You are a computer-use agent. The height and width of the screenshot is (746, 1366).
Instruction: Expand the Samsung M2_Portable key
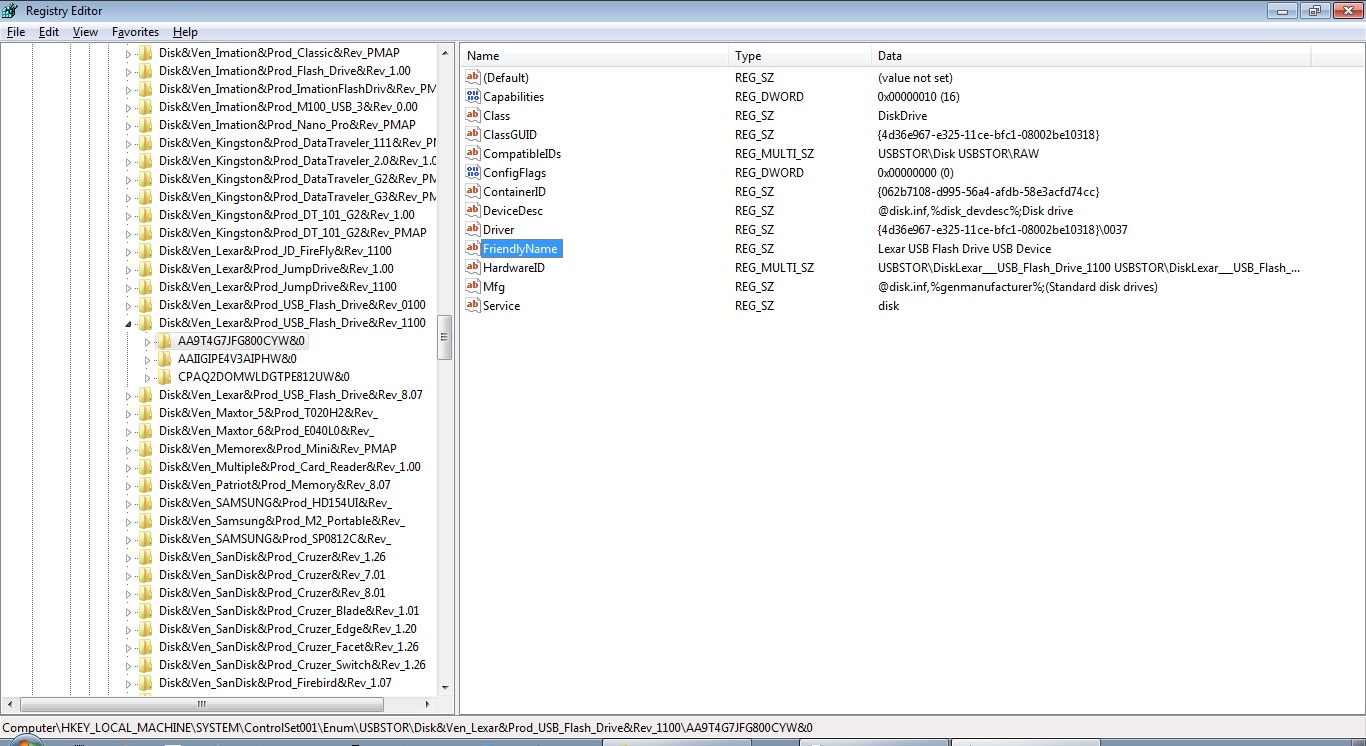tap(128, 522)
